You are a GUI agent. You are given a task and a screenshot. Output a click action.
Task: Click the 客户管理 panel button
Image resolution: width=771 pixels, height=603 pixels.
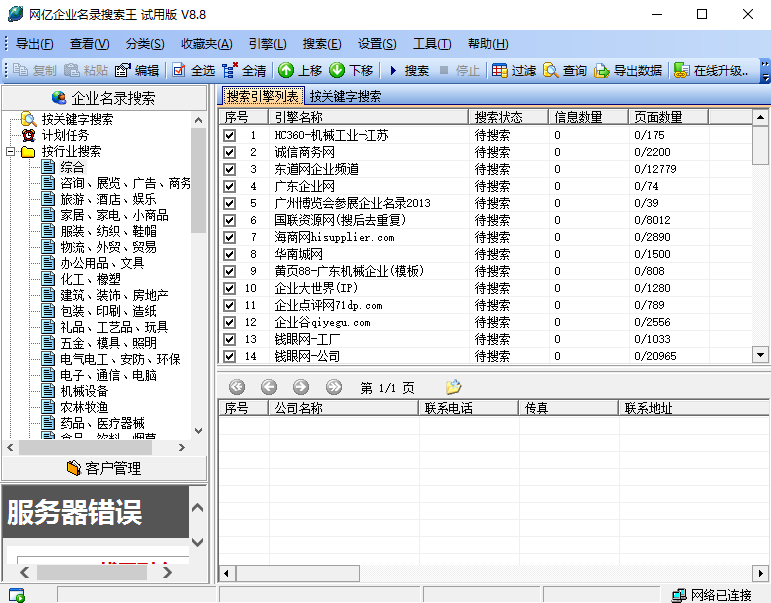pos(104,468)
